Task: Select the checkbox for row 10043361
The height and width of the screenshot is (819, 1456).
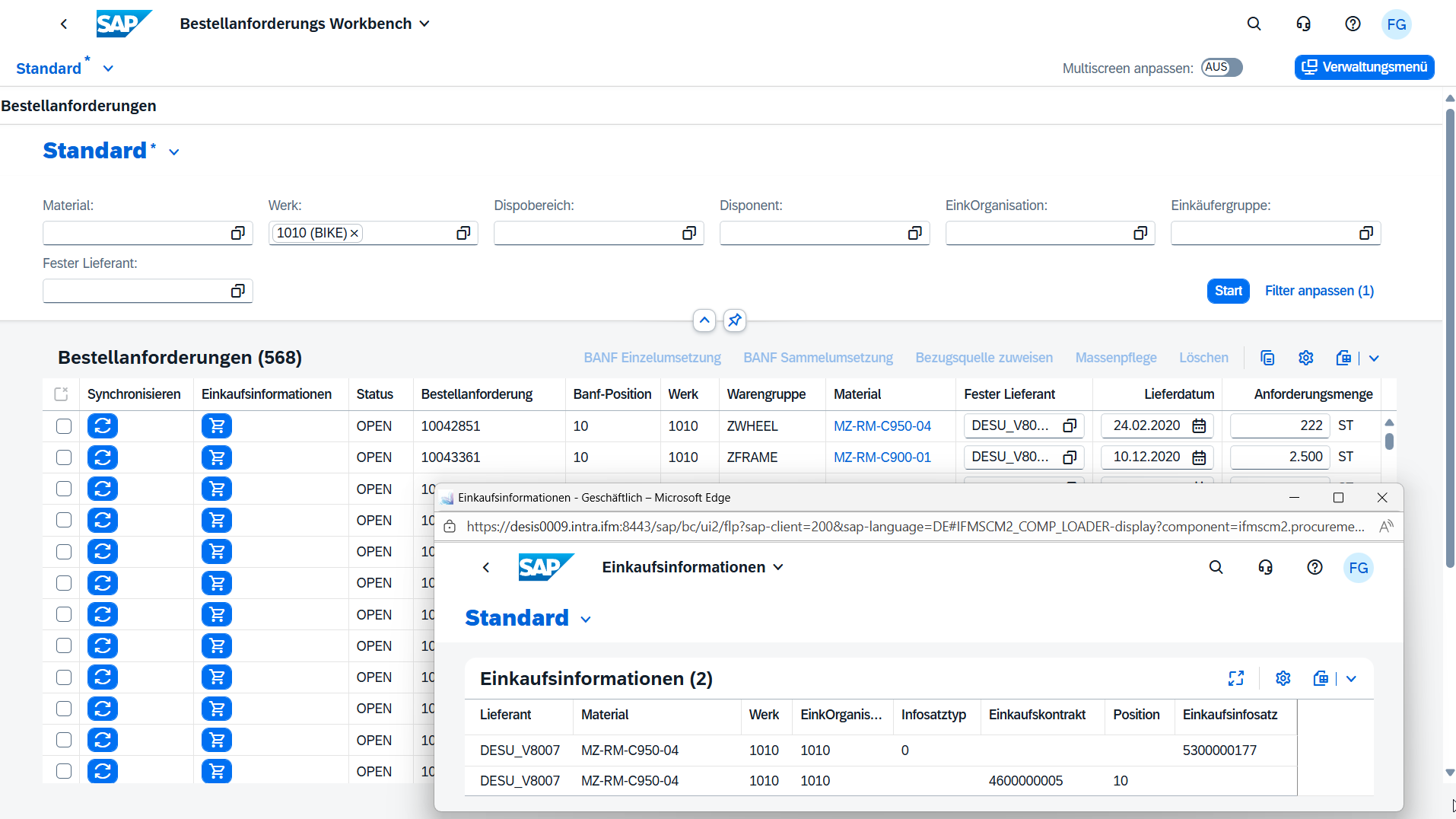Action: 64,457
